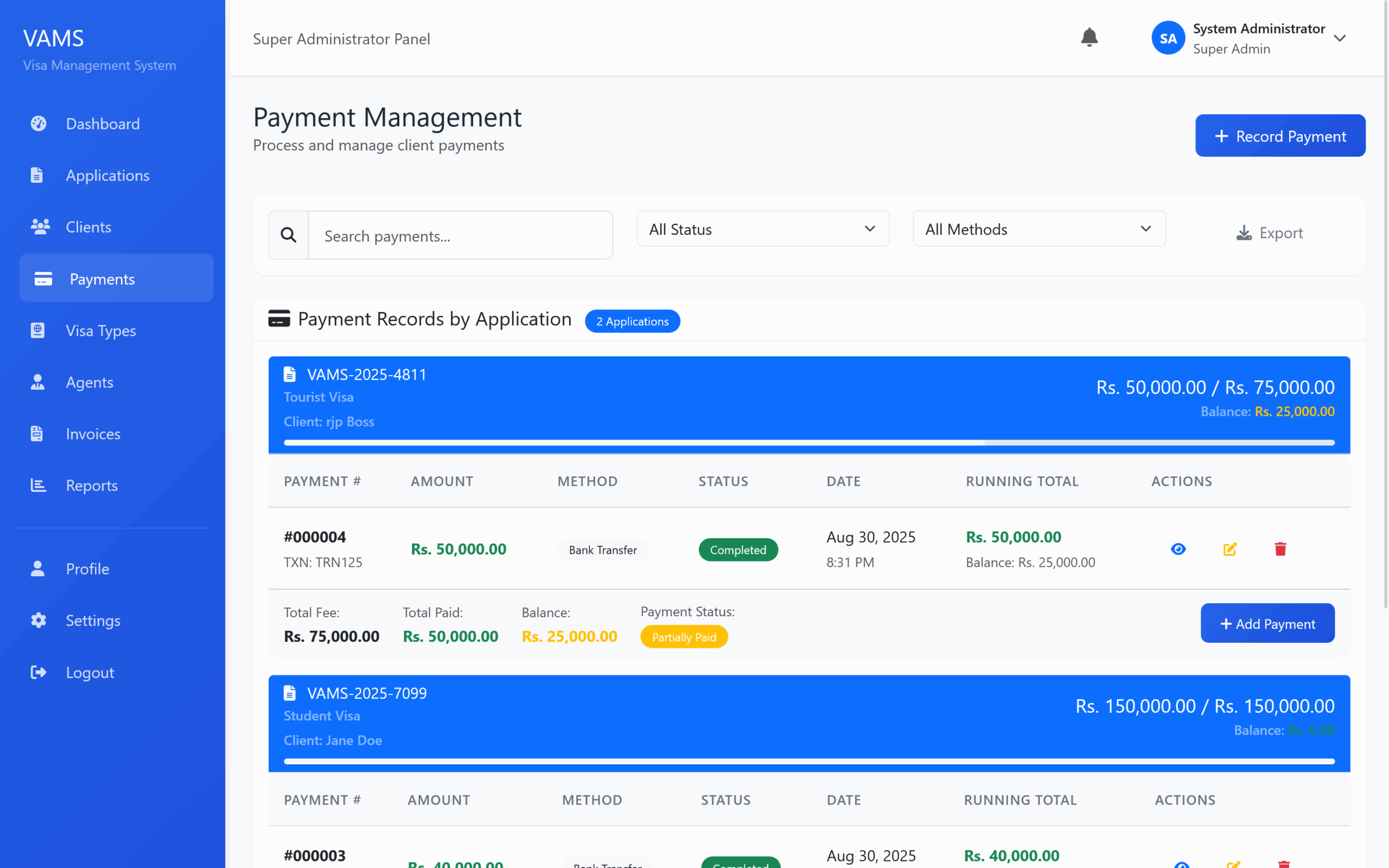The height and width of the screenshot is (868, 1389).
Task: Delete payment #000004 using trash icon
Action: coord(1280,550)
